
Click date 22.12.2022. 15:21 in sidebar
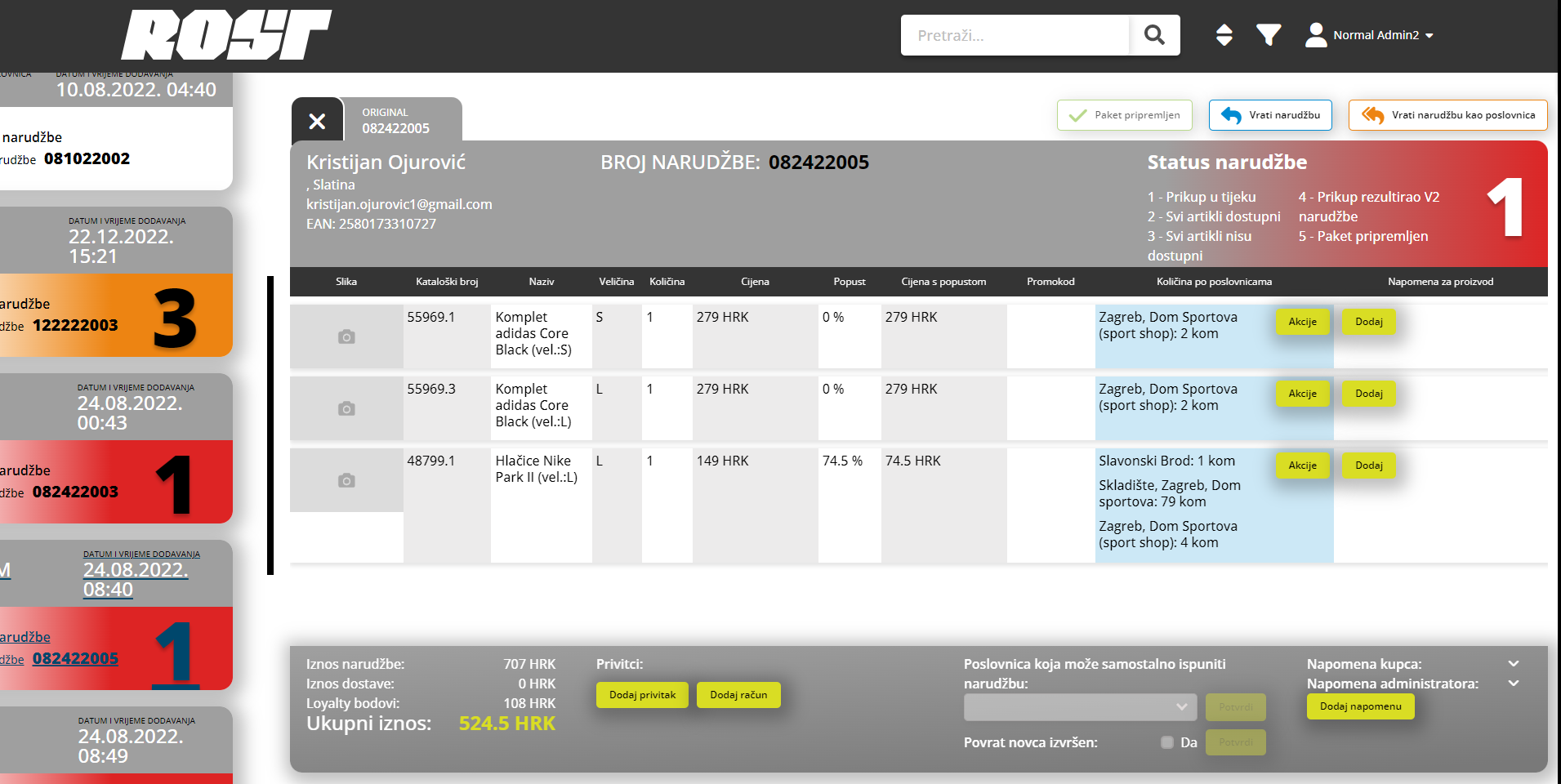121,247
